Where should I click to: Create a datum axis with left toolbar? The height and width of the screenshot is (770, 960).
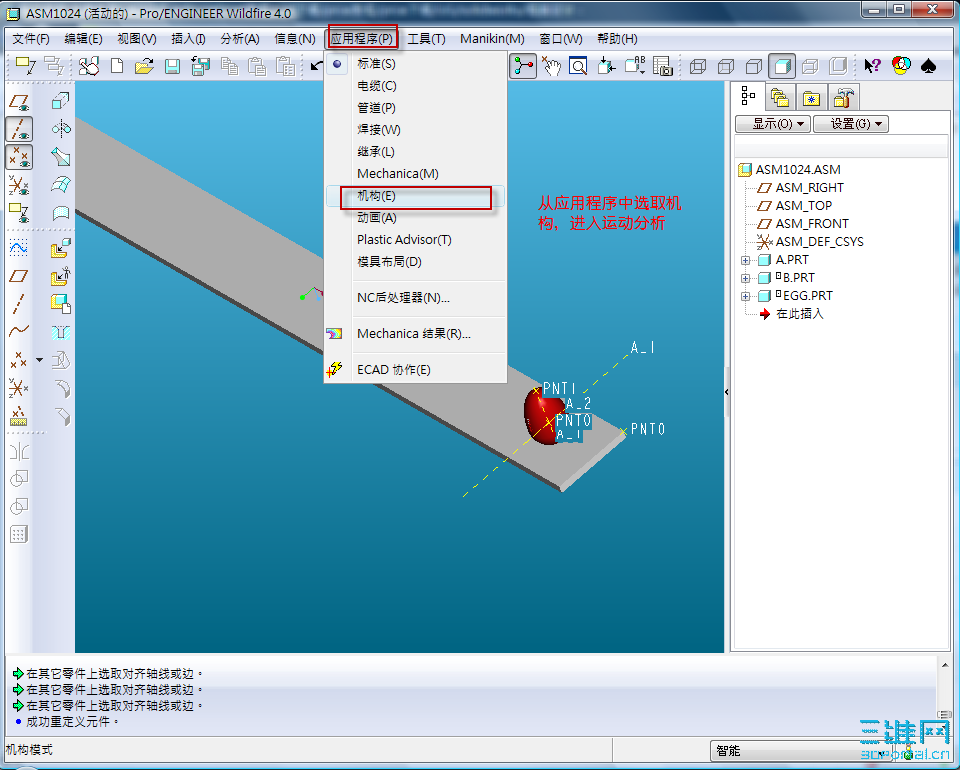[x=18, y=304]
